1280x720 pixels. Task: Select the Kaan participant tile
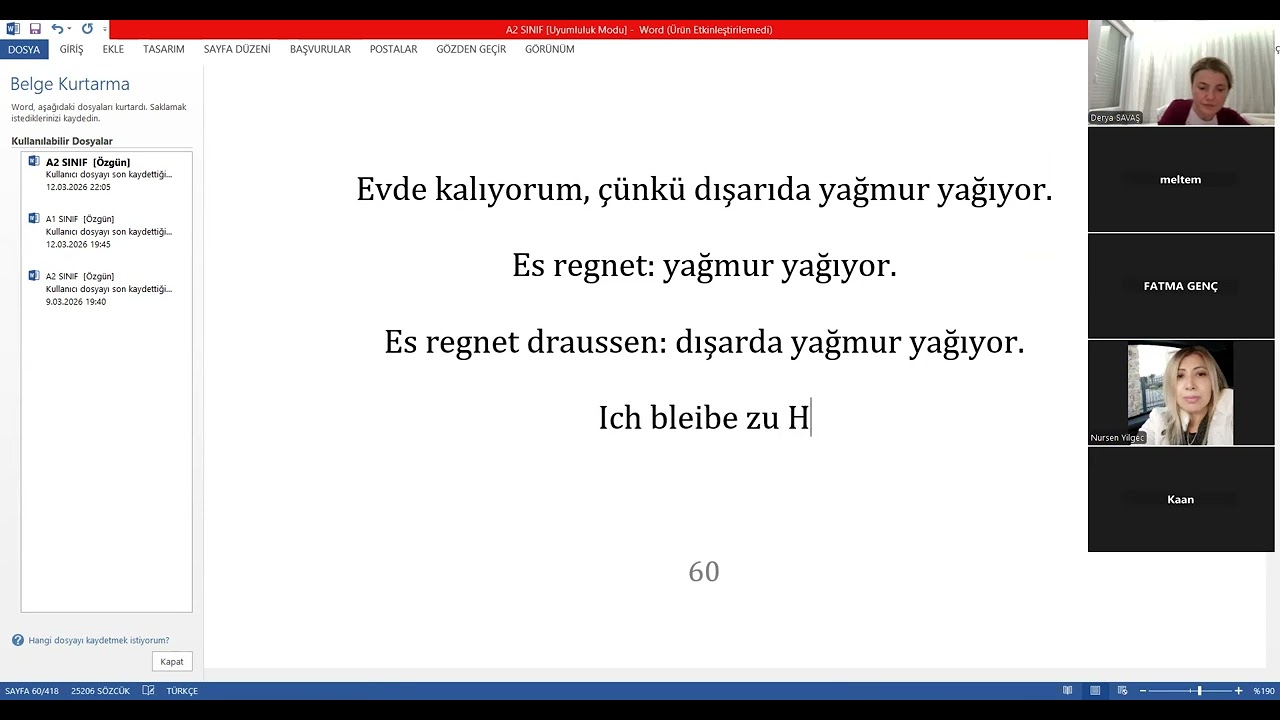tap(1181, 499)
